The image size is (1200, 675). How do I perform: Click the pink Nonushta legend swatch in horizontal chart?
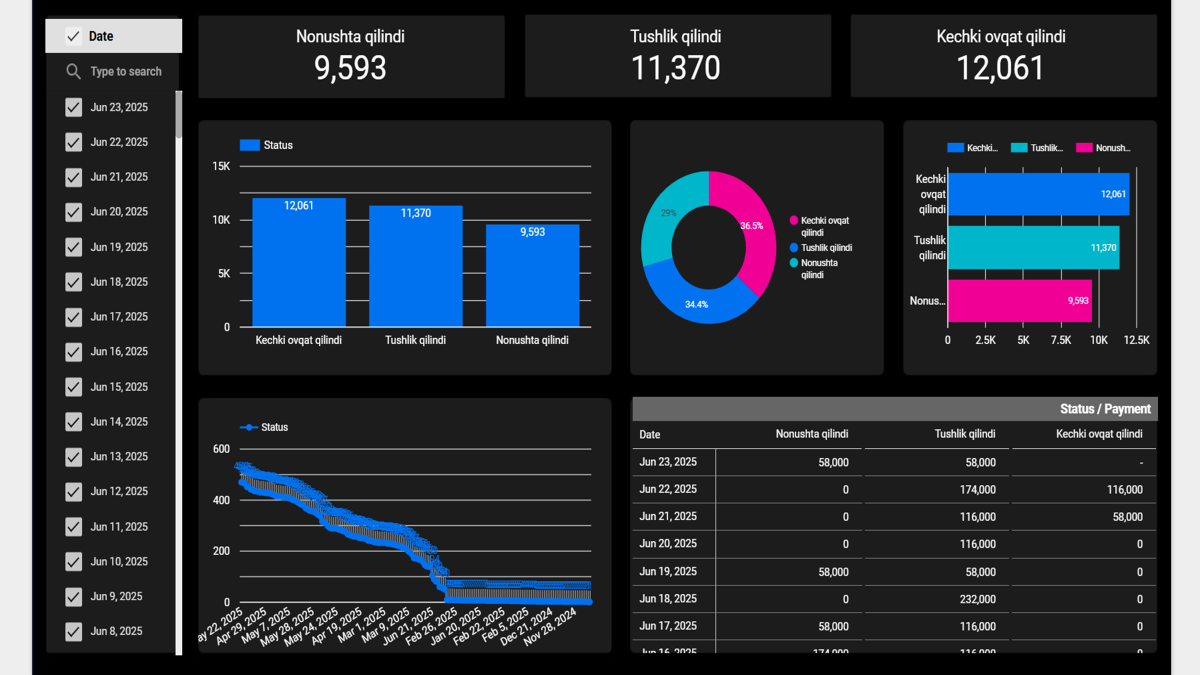(1084, 148)
